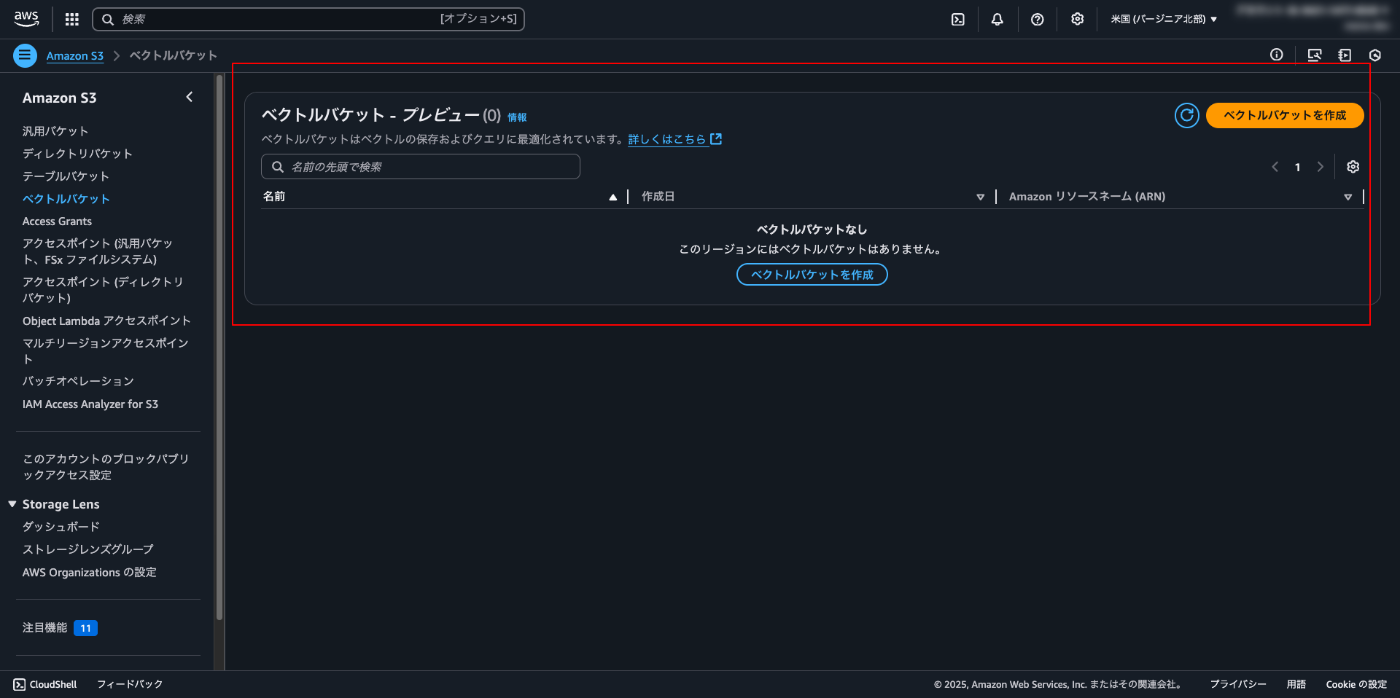Image resolution: width=1400 pixels, height=698 pixels.
Task: Refresh the vector buckets list
Action: coord(1187,115)
